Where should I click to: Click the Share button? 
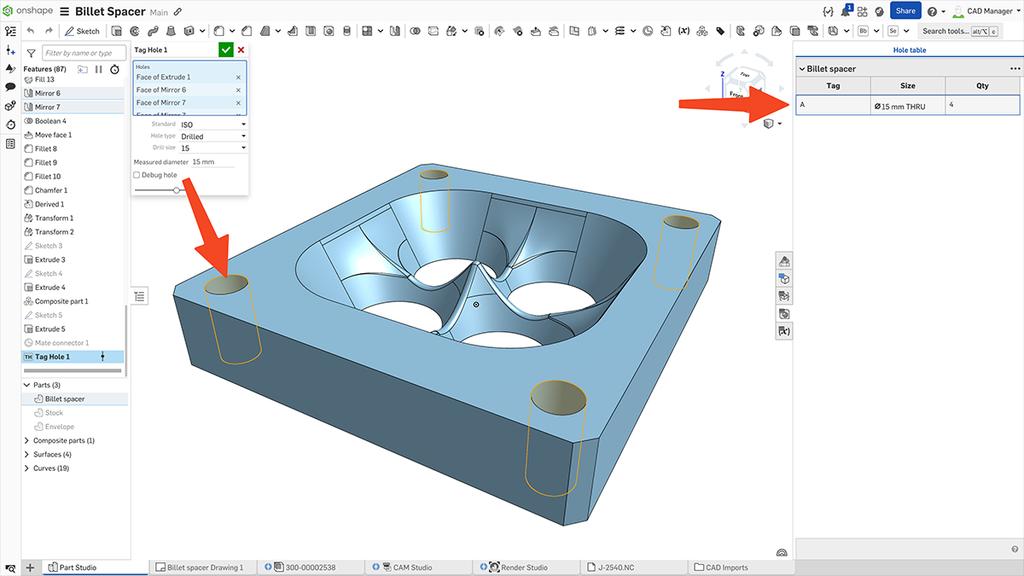(x=905, y=10)
